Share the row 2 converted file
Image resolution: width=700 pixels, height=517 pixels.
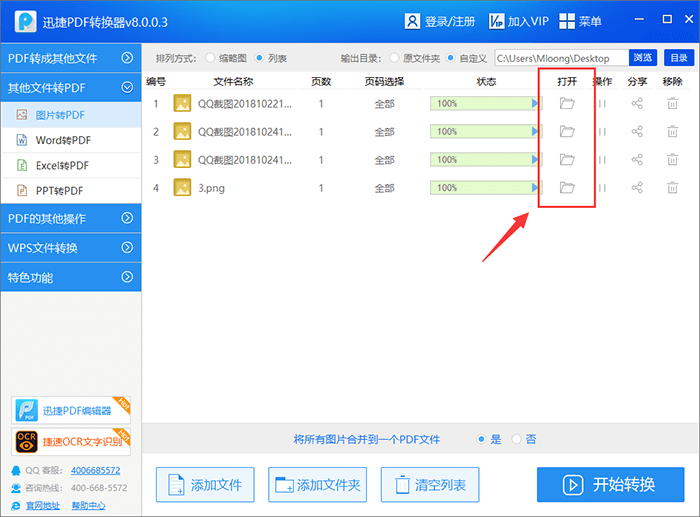tap(637, 132)
